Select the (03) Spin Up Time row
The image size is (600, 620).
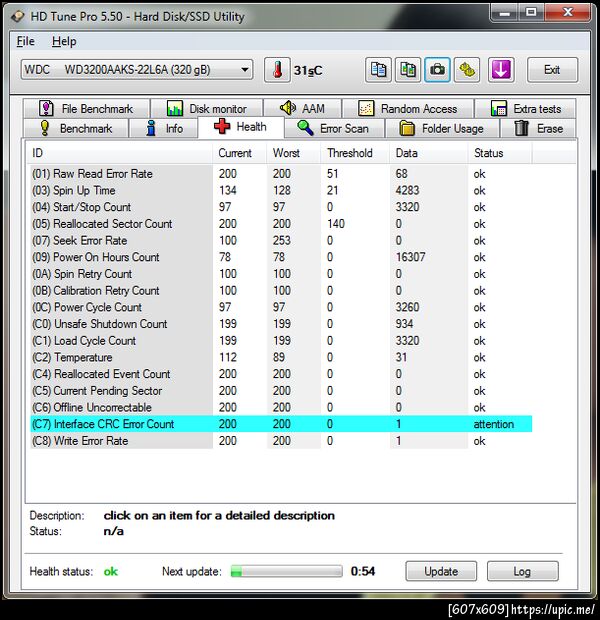pyautogui.click(x=281, y=190)
